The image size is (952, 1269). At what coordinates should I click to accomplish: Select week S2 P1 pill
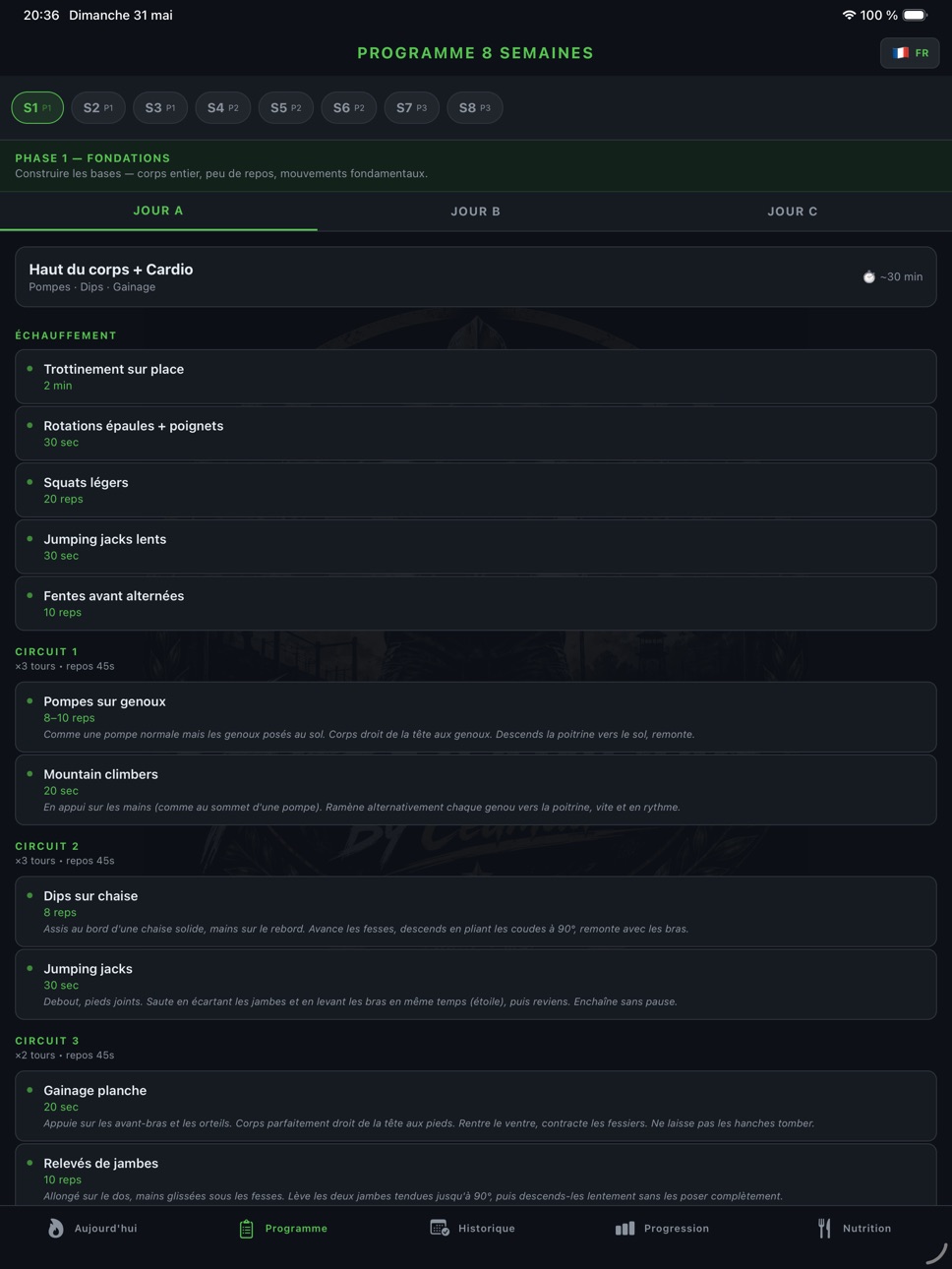pos(98,108)
